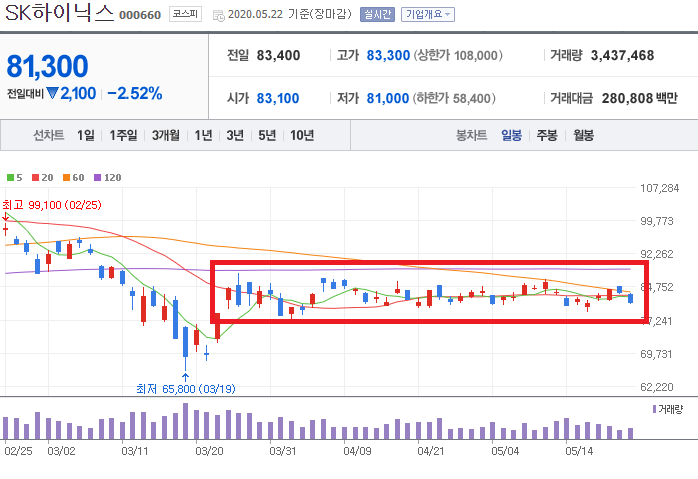698x479 pixels.
Task: Click the -2.52% change value
Action: point(134,93)
